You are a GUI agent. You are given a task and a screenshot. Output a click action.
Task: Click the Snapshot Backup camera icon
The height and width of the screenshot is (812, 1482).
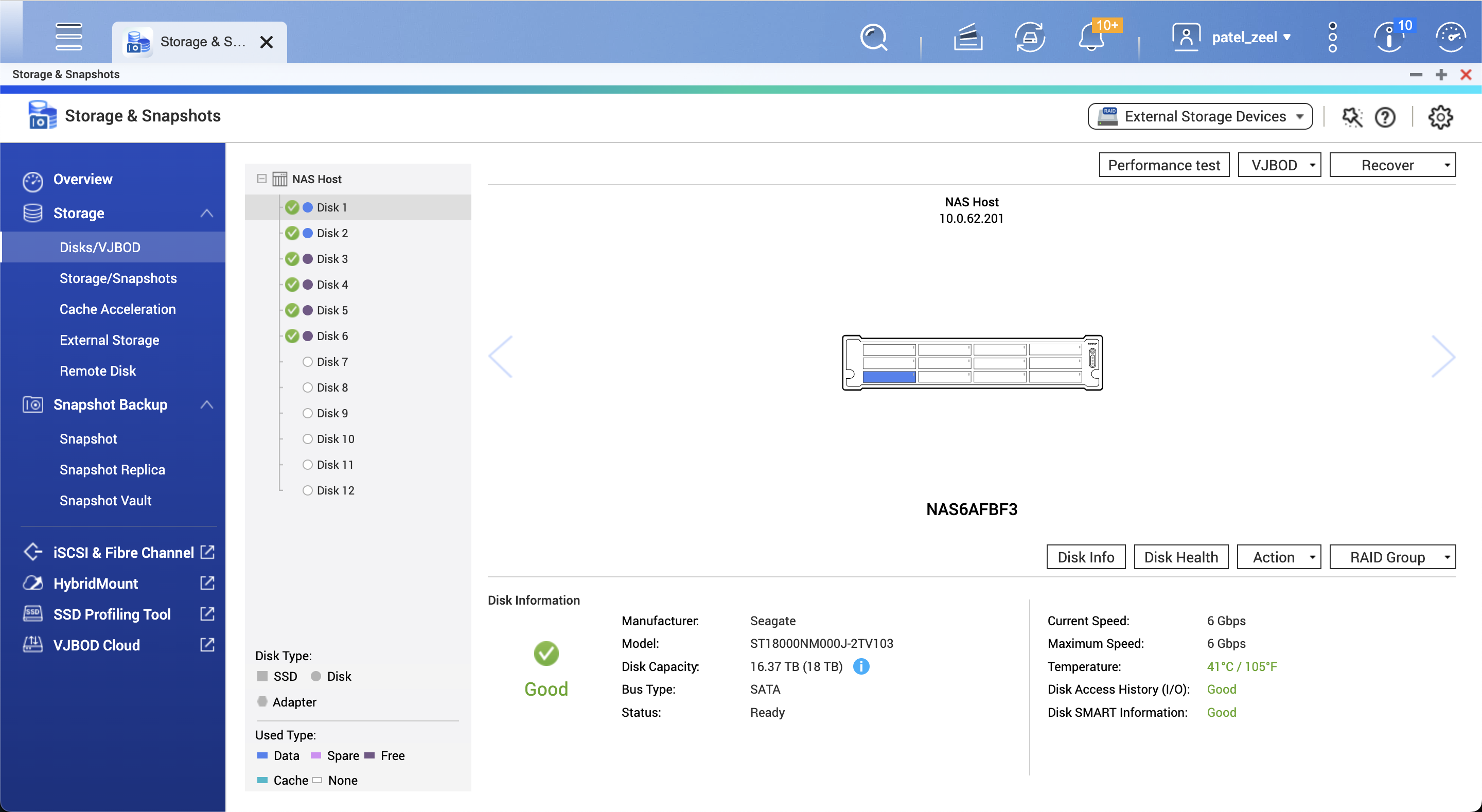[33, 404]
